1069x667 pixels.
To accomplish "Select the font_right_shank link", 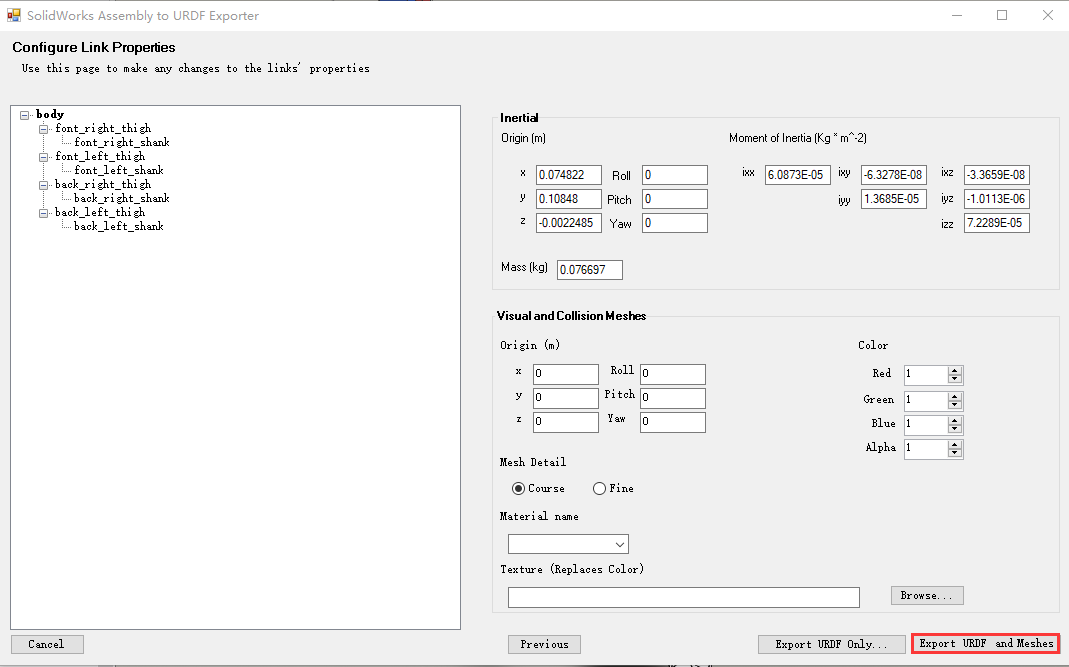I will [119, 142].
